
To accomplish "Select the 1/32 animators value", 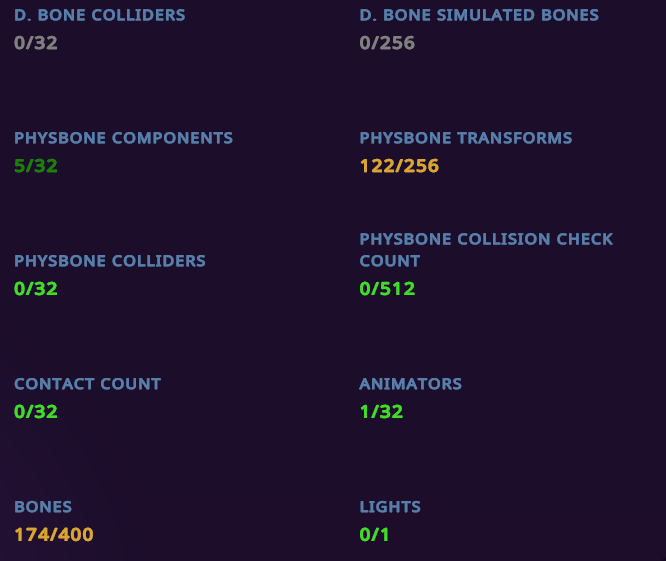I will (381, 411).
